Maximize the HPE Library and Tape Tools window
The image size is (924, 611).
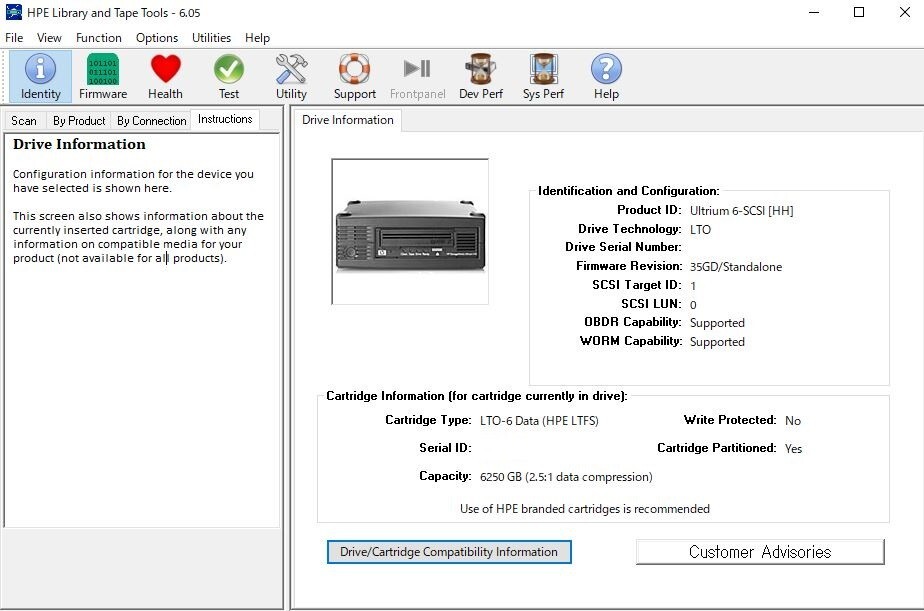pyautogui.click(x=859, y=12)
